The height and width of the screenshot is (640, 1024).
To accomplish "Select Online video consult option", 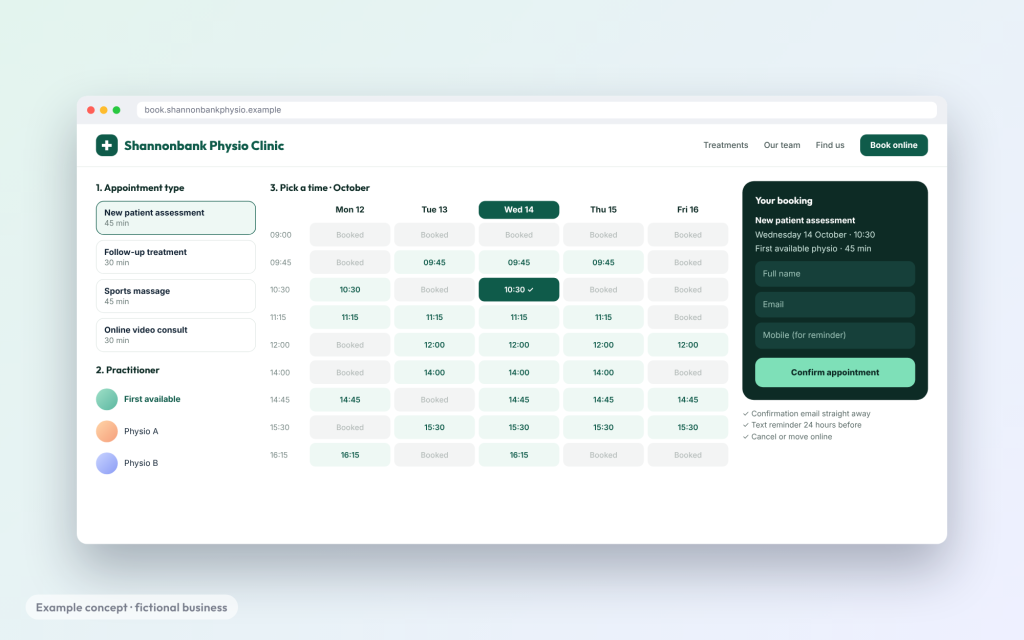I will pos(176,335).
